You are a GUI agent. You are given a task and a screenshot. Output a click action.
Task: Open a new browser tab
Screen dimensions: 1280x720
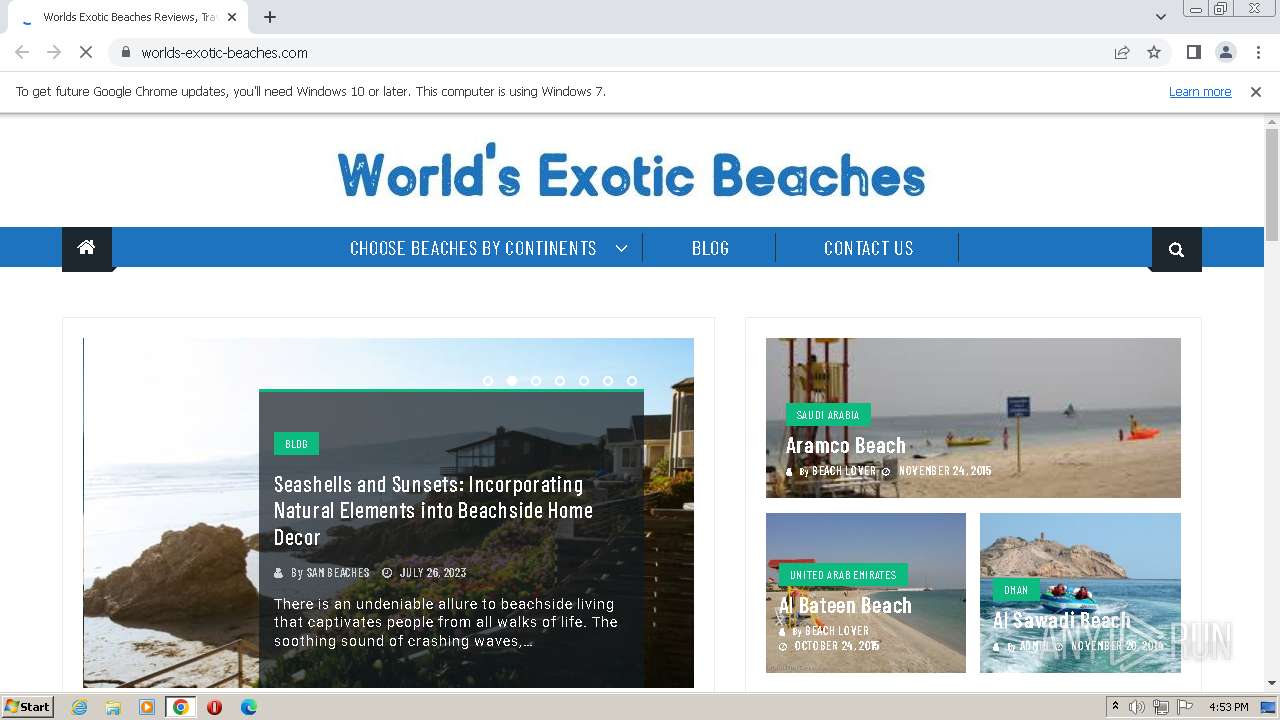(x=270, y=17)
